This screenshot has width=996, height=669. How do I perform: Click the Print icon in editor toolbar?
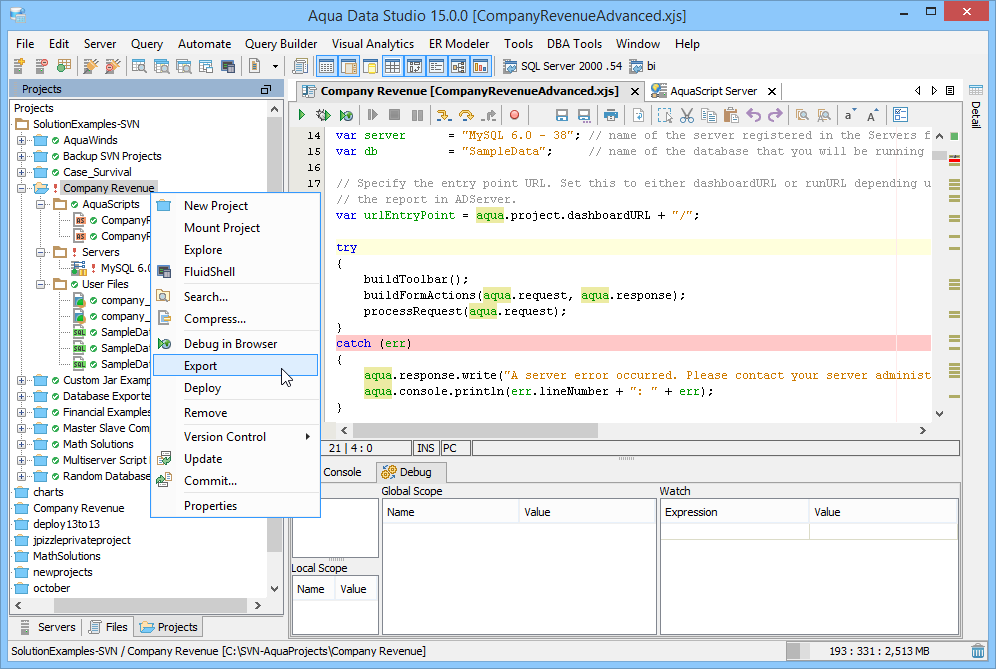point(610,115)
